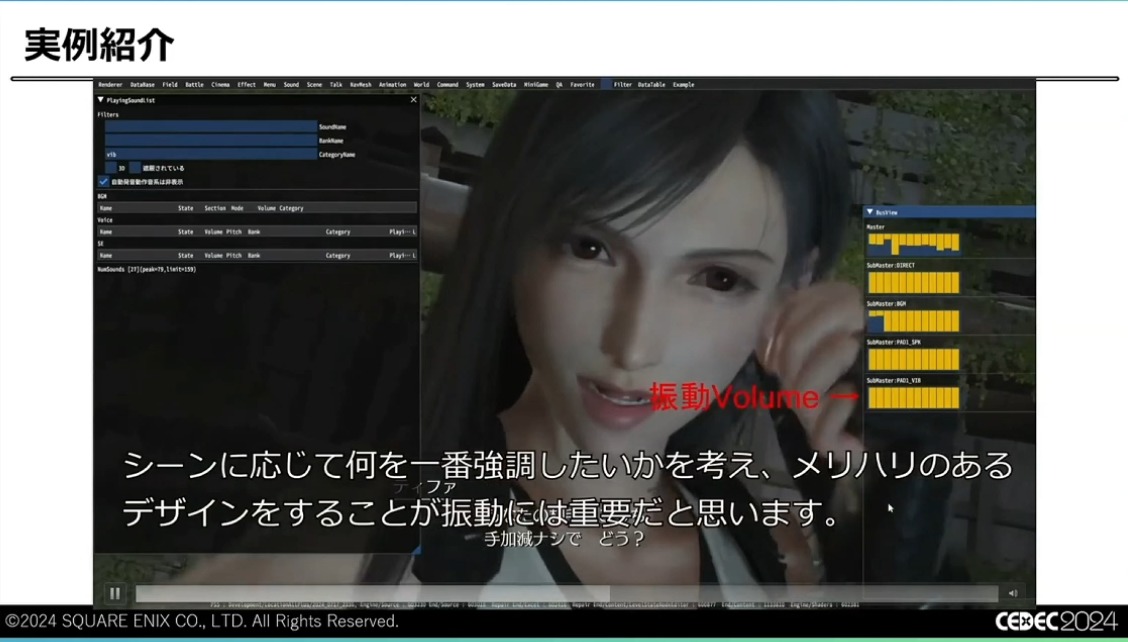Click the Filters section label

pyautogui.click(x=108, y=114)
